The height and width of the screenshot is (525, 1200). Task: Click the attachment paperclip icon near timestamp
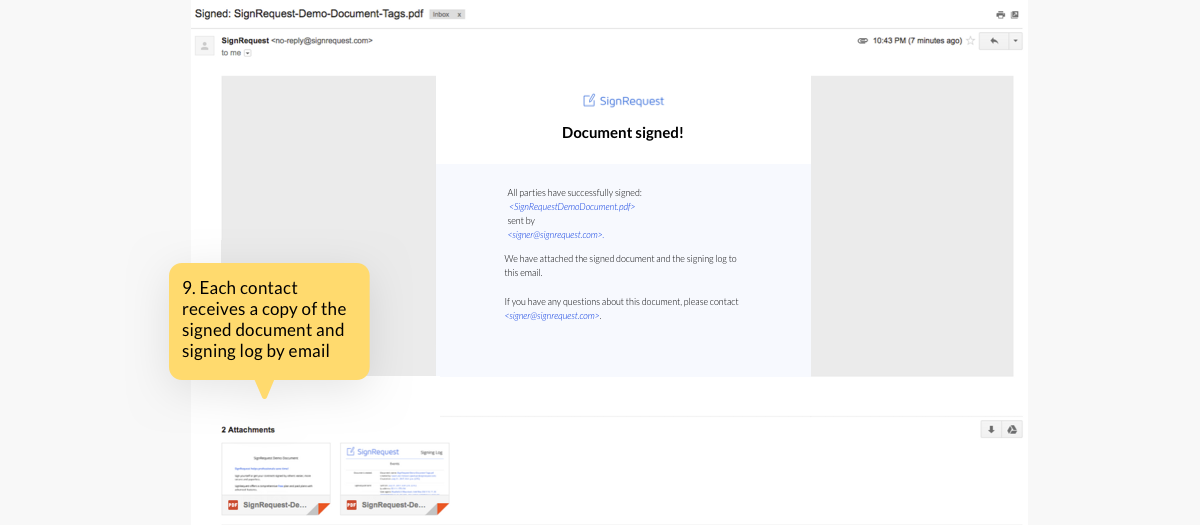(x=863, y=41)
